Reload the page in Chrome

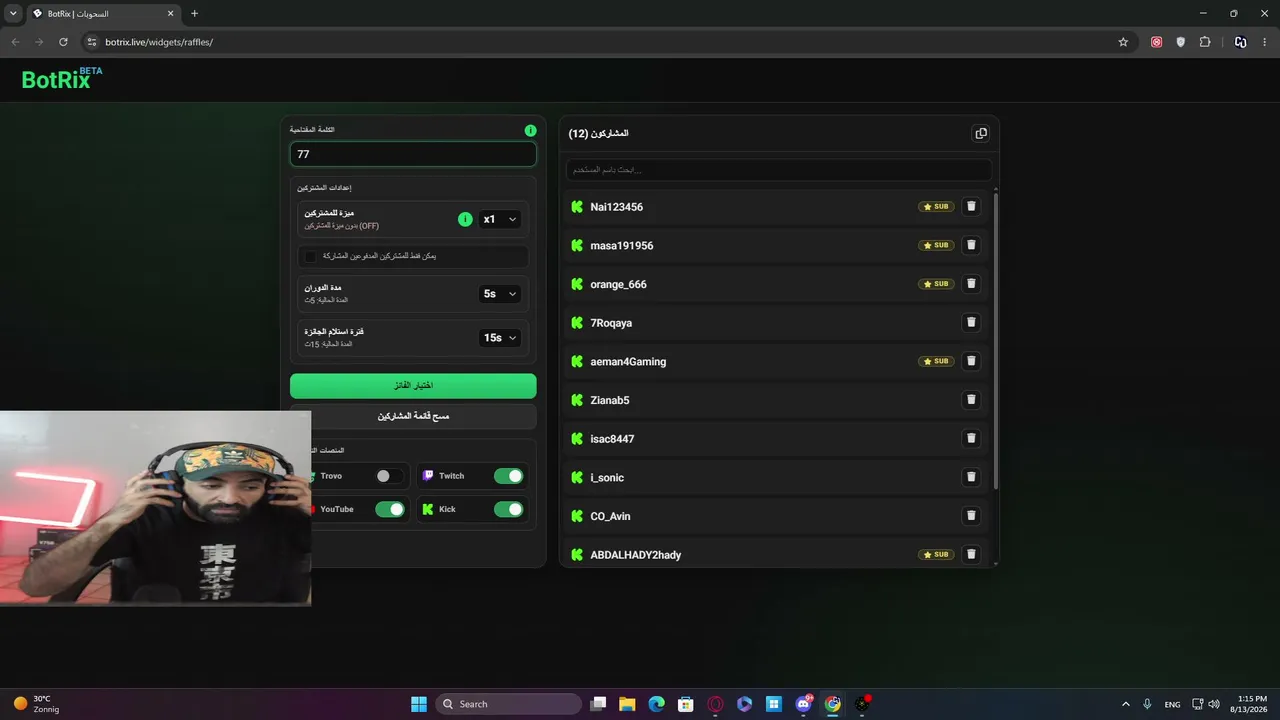pyautogui.click(x=63, y=42)
